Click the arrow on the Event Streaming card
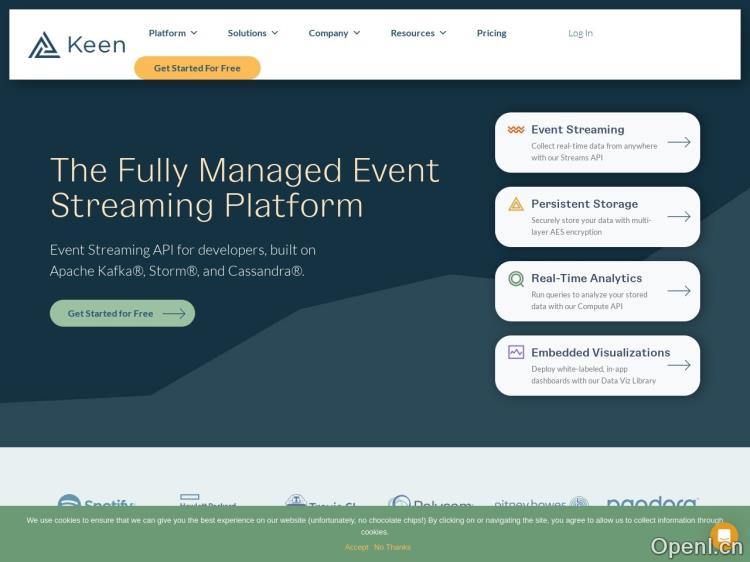The width and height of the screenshot is (750, 562). [679, 142]
